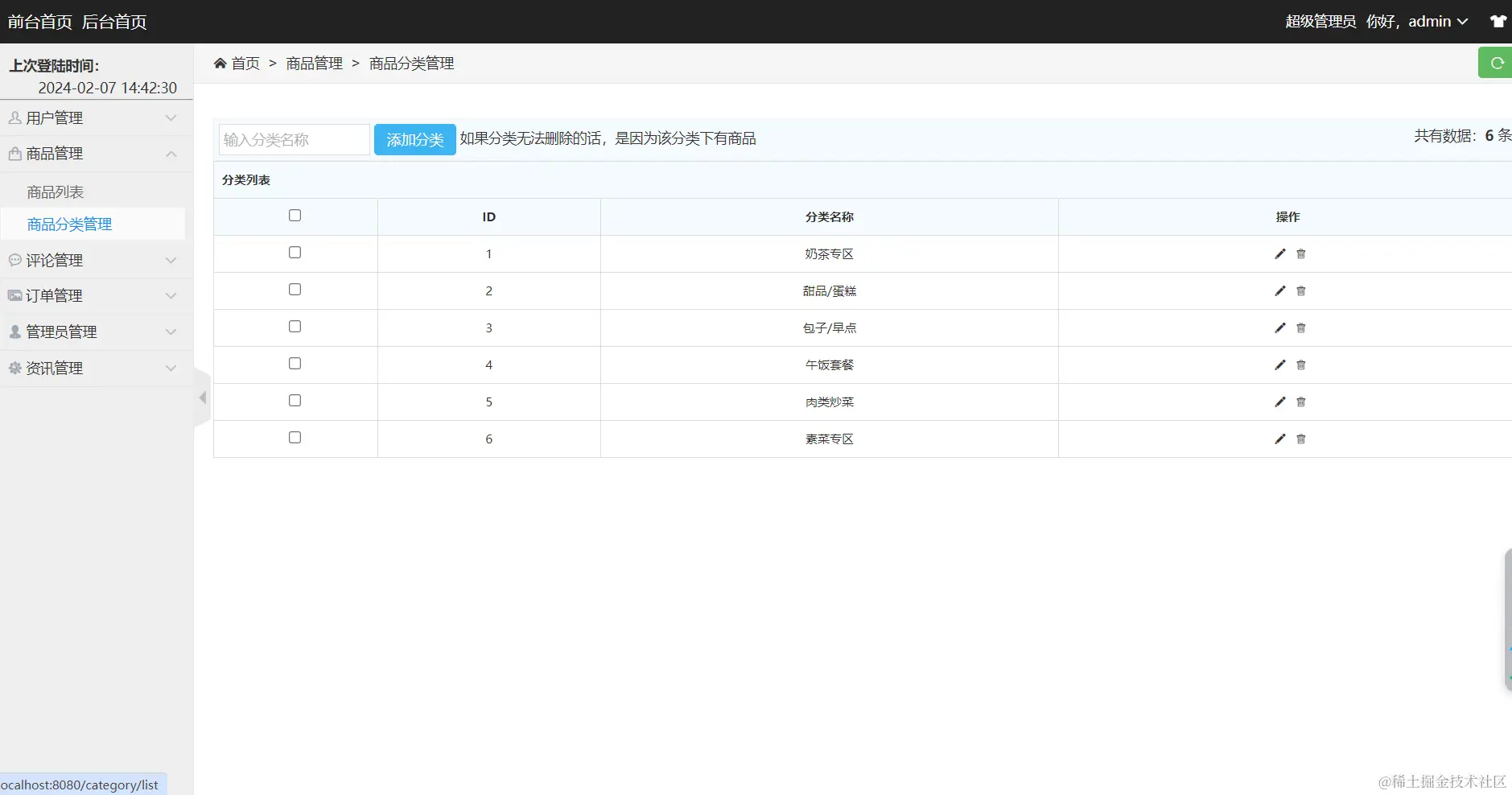Screen dimensions: 1512x795
Task: Collapse the 商品管理 menu chevron
Action: pyautogui.click(x=171, y=154)
